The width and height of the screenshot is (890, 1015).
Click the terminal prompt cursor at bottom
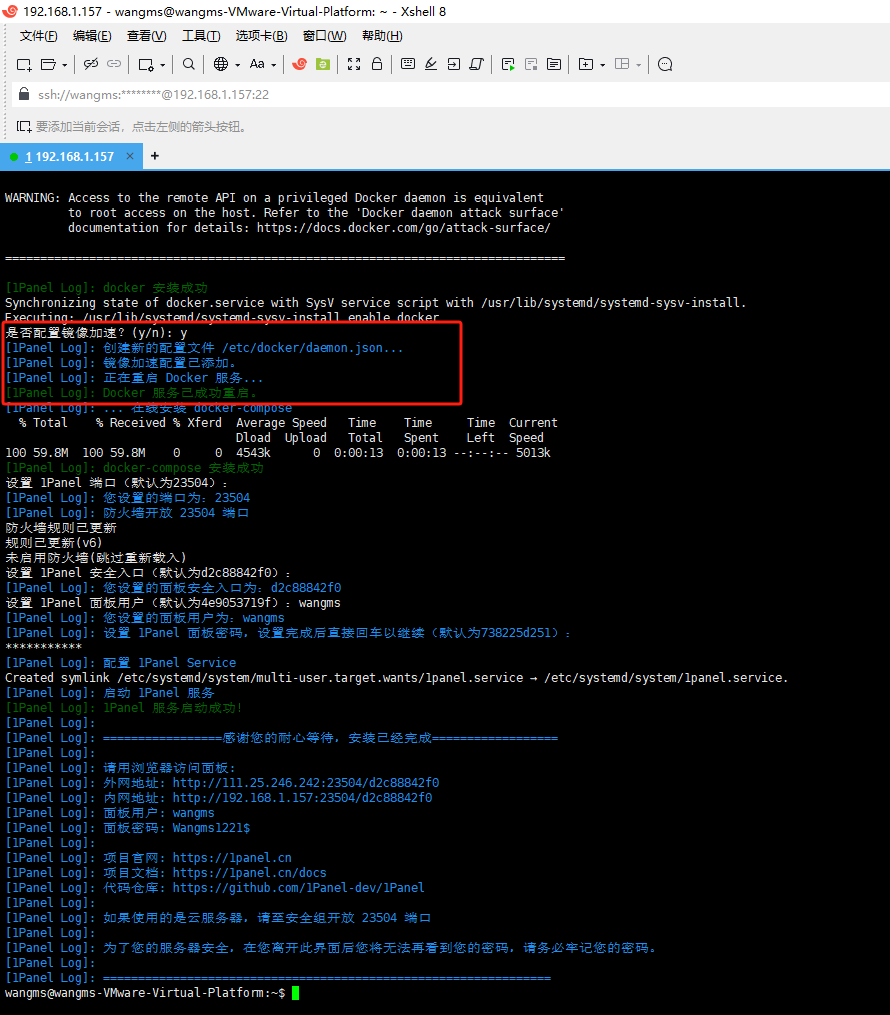[295, 993]
